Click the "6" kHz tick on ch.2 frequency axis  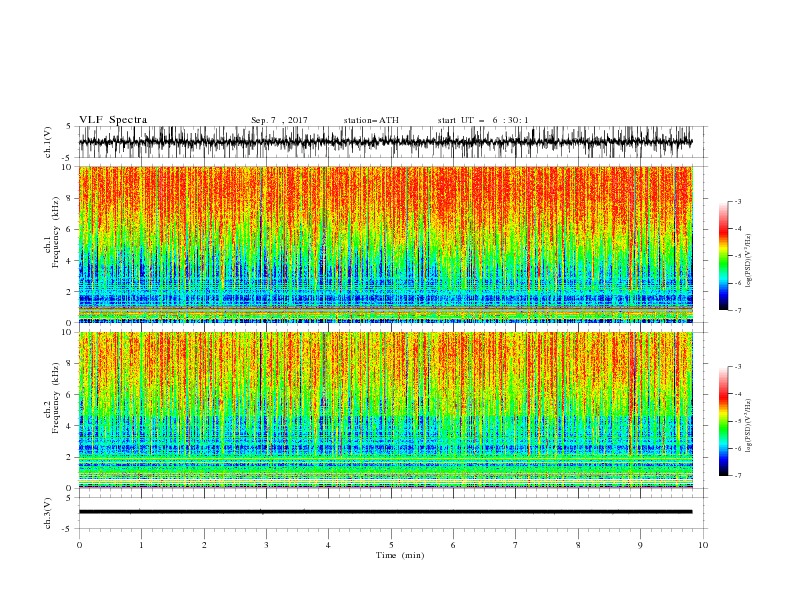click(x=71, y=395)
